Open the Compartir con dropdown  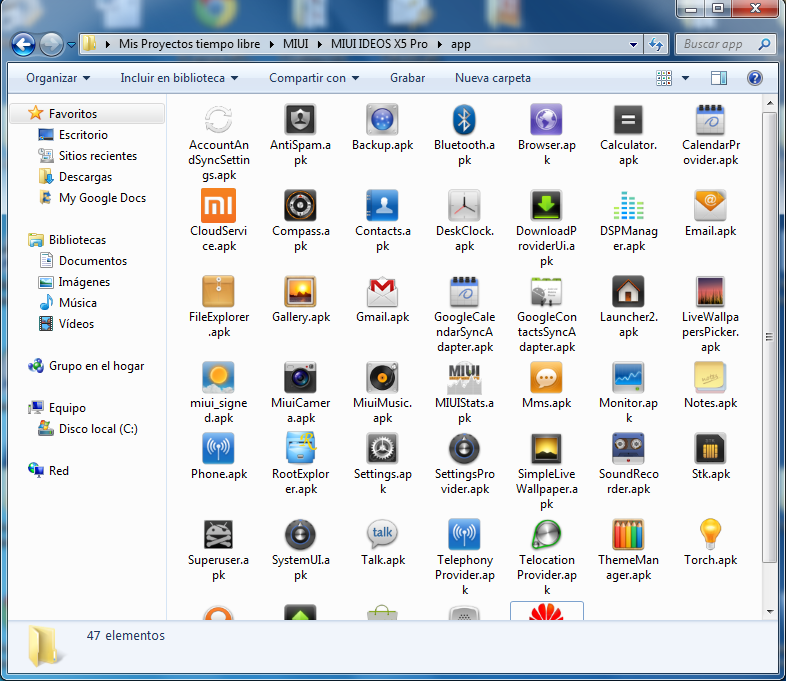click(x=314, y=78)
